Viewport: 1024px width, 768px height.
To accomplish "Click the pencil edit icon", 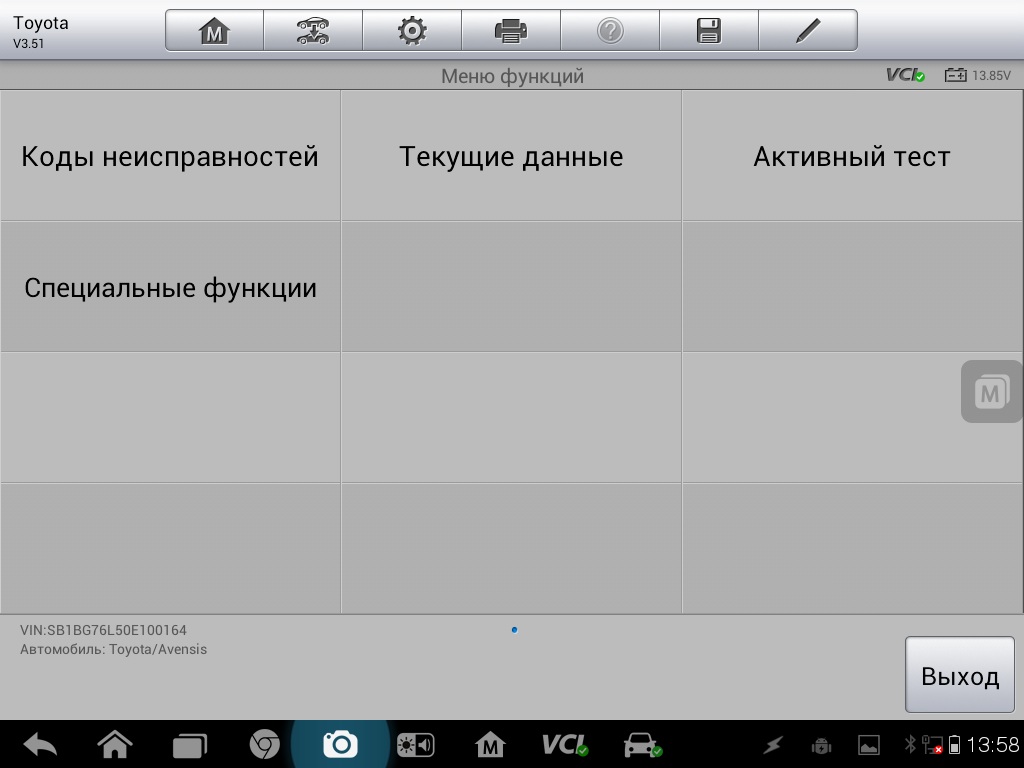I will pyautogui.click(x=807, y=31).
